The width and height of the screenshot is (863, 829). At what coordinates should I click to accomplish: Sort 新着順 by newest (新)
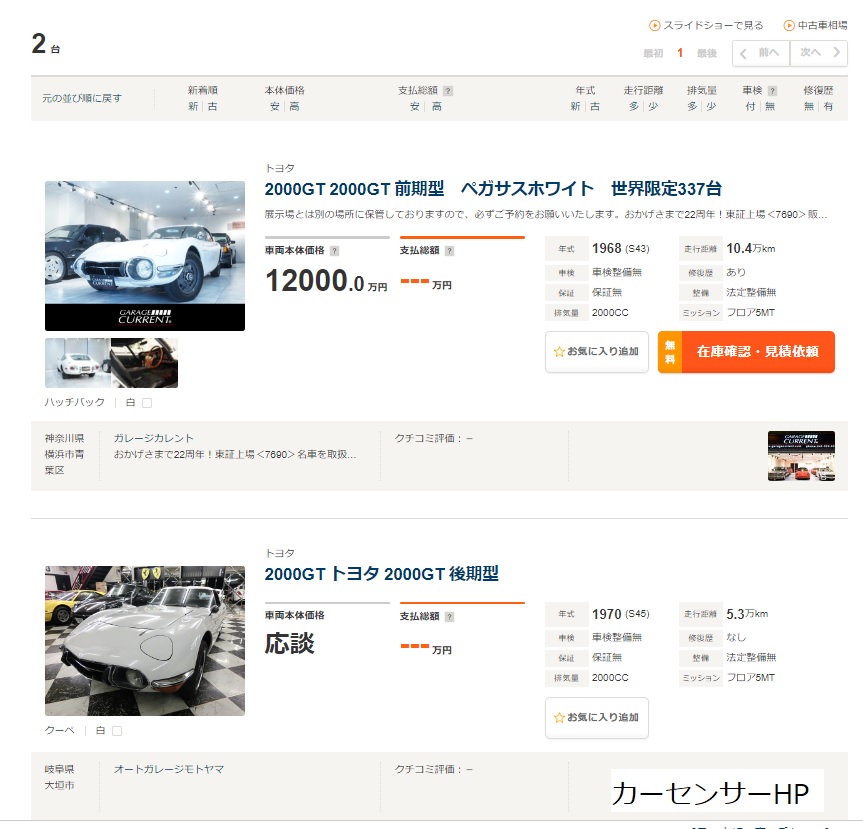[x=193, y=106]
